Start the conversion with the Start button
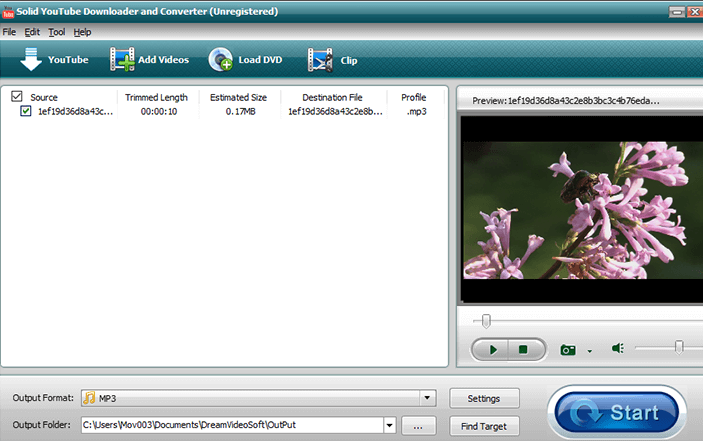 coord(616,412)
